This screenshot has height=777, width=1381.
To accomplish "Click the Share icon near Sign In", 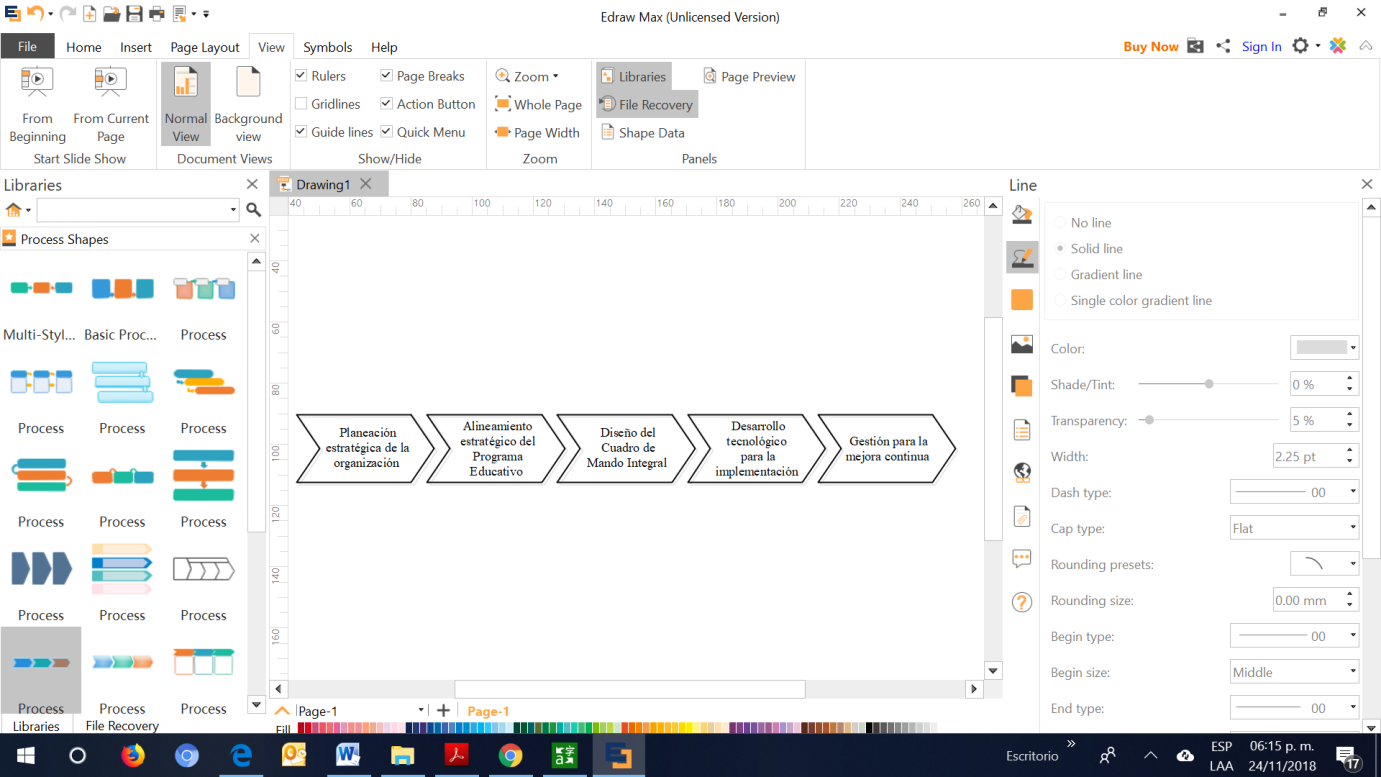I will tap(1223, 46).
